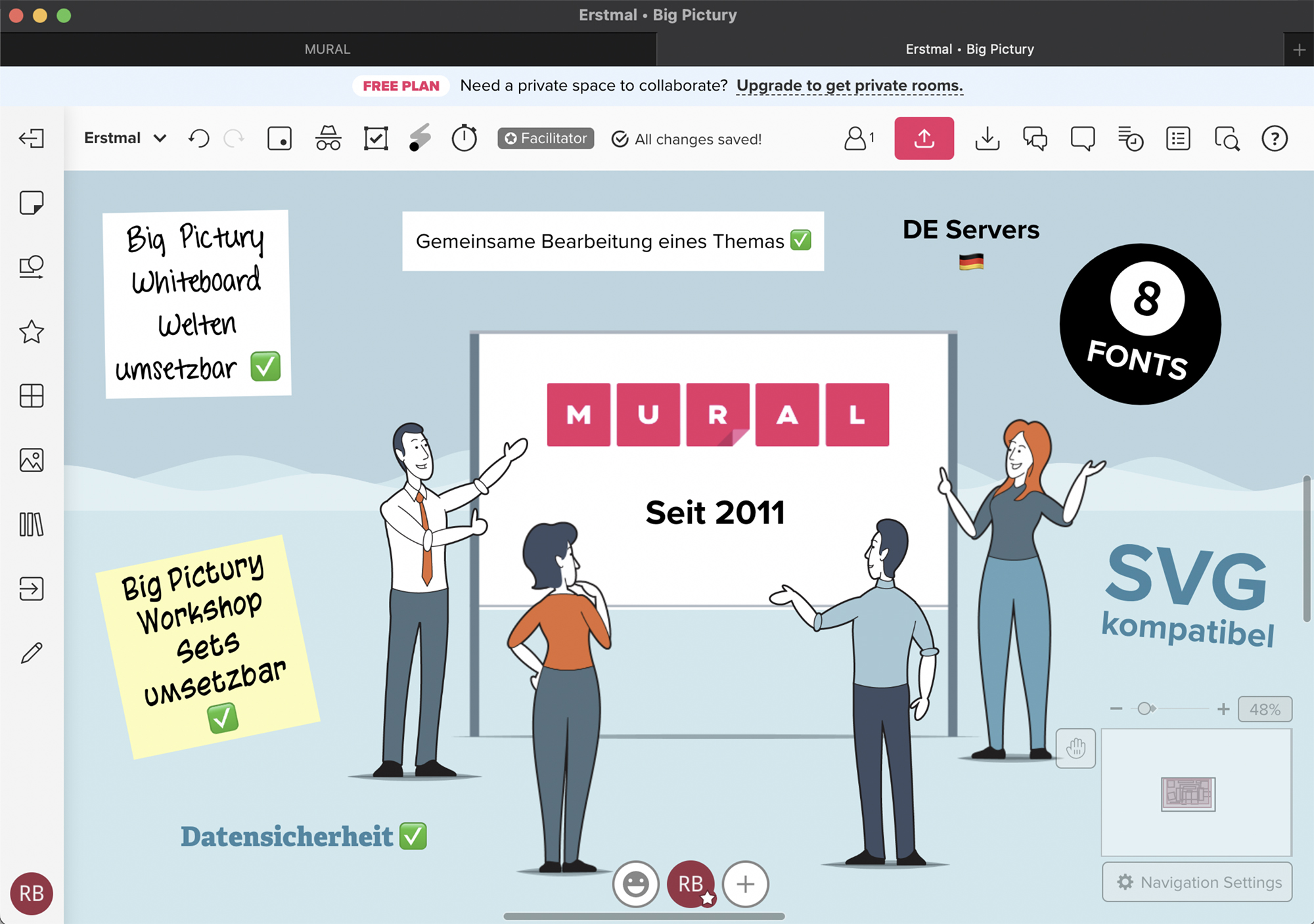Click the private mode incognito icon
Viewport: 1314px width, 924px height.
point(328,139)
